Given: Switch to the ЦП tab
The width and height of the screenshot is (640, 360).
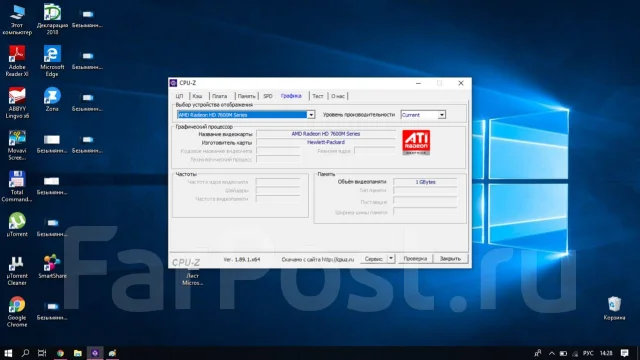Looking at the screenshot, I should point(179,96).
